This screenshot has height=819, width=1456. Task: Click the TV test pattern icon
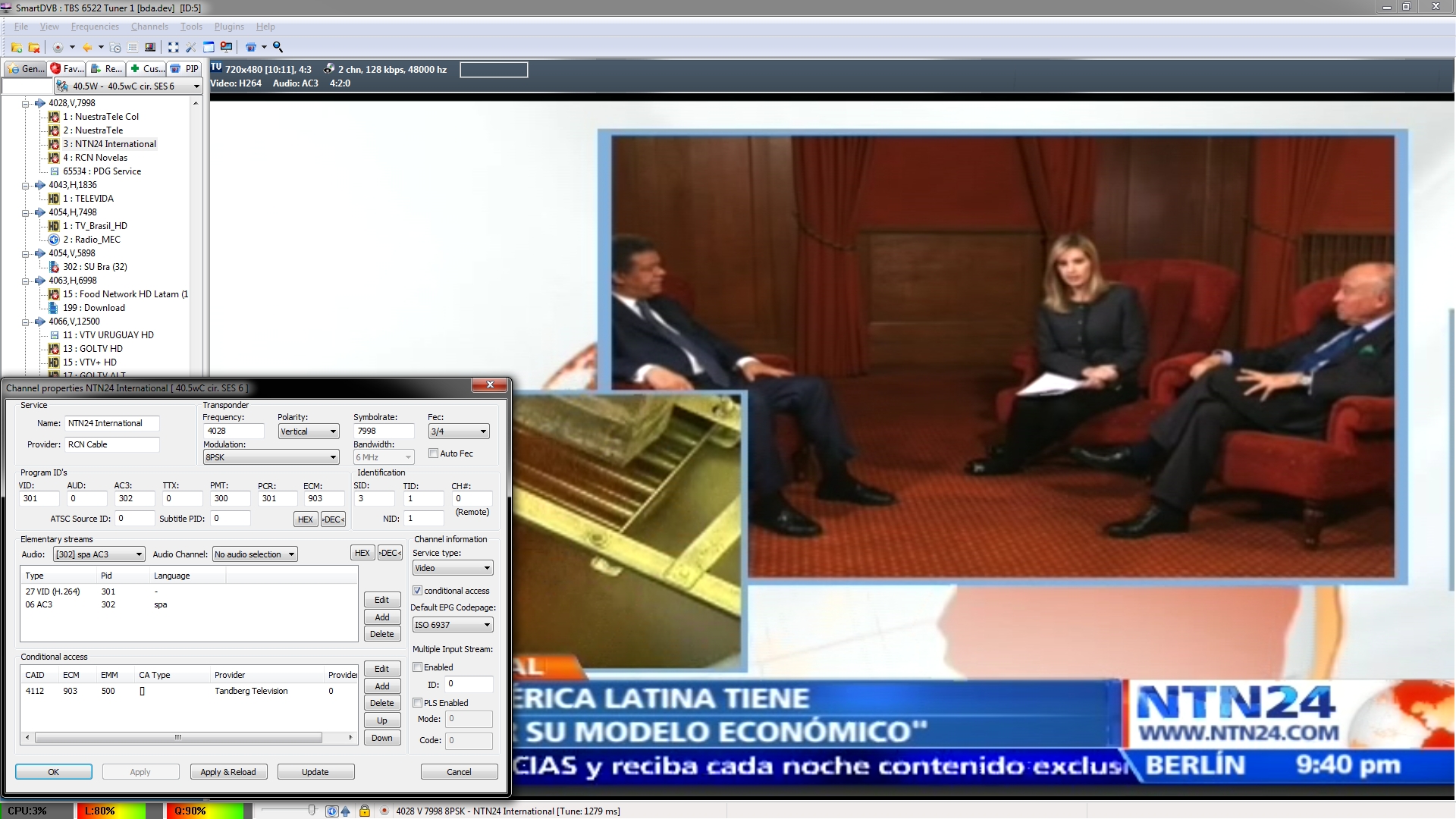tap(150, 47)
